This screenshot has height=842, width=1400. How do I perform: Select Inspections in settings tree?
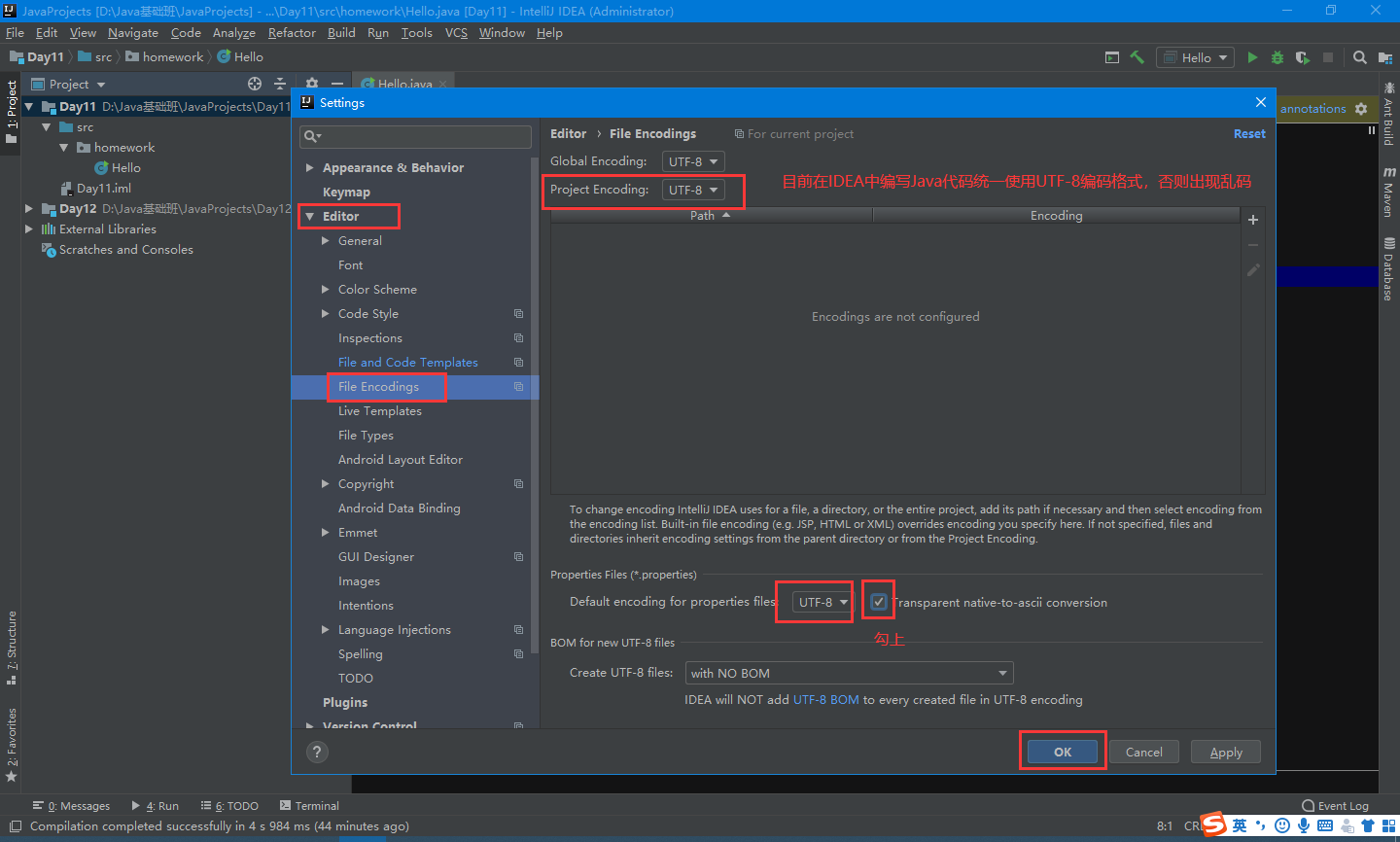click(x=369, y=337)
